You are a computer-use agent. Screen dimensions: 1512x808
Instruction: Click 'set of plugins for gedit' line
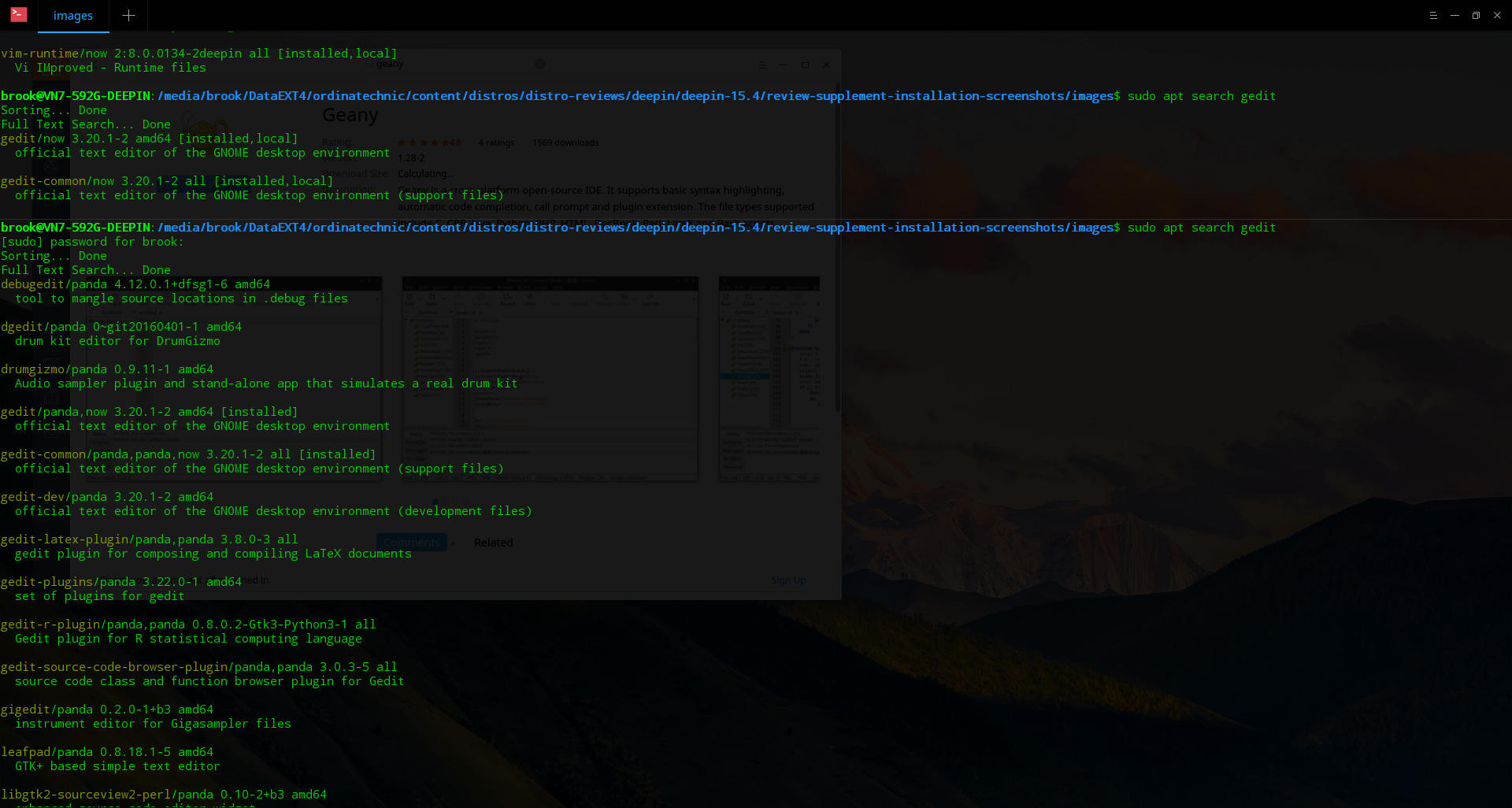100,596
